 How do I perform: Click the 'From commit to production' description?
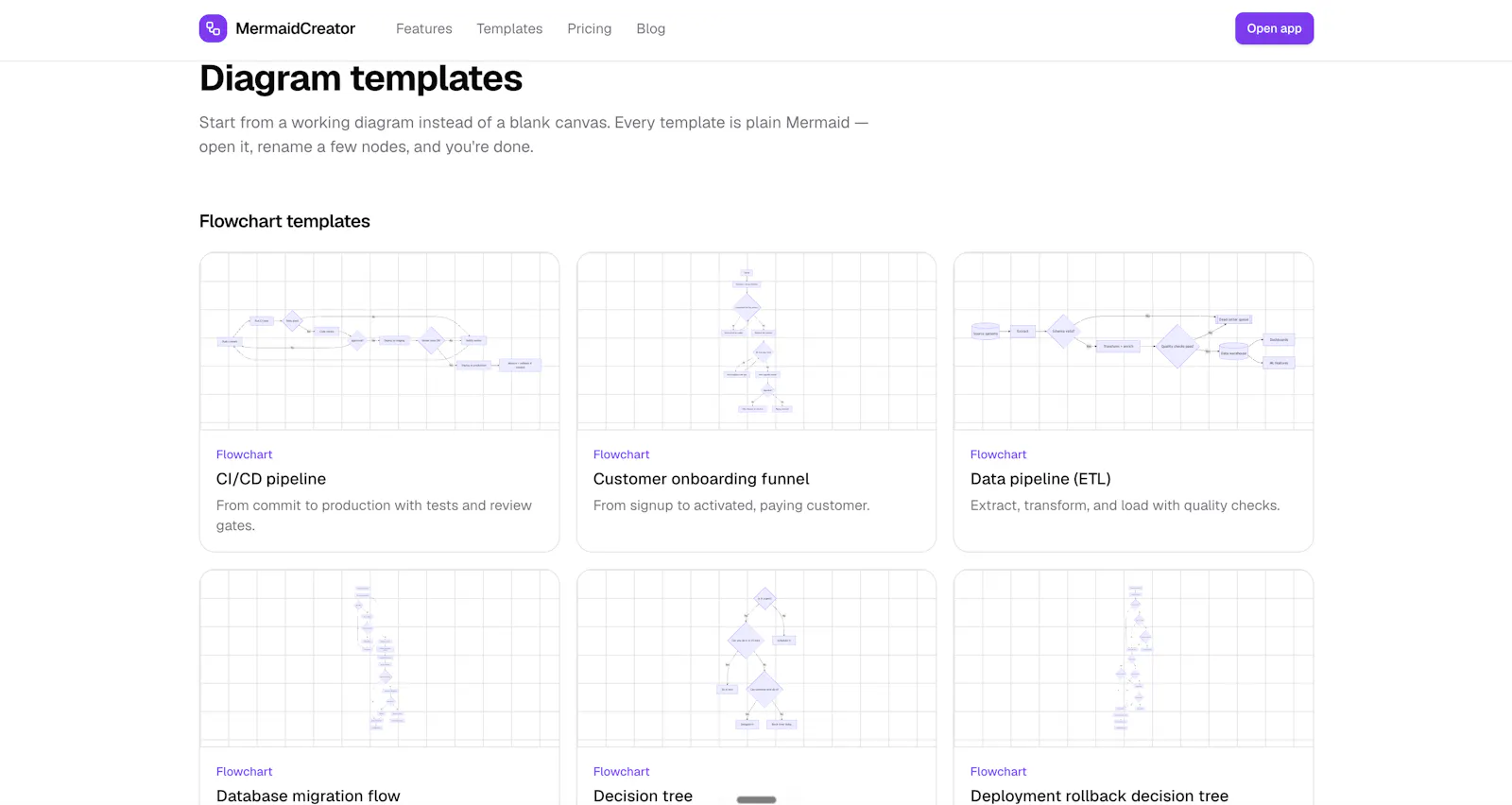coord(374,515)
